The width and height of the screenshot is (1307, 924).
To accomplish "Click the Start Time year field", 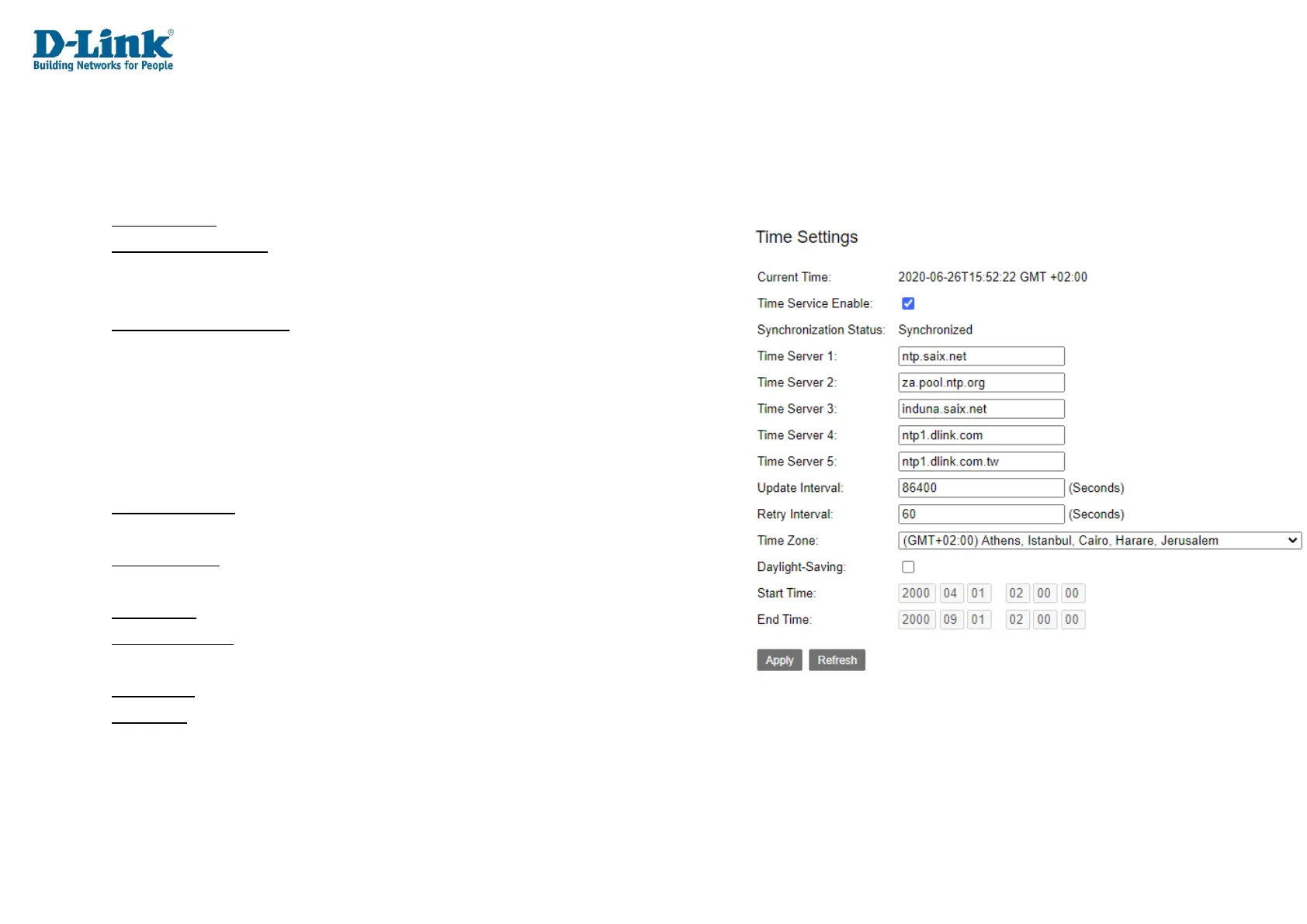I will 917,594.
